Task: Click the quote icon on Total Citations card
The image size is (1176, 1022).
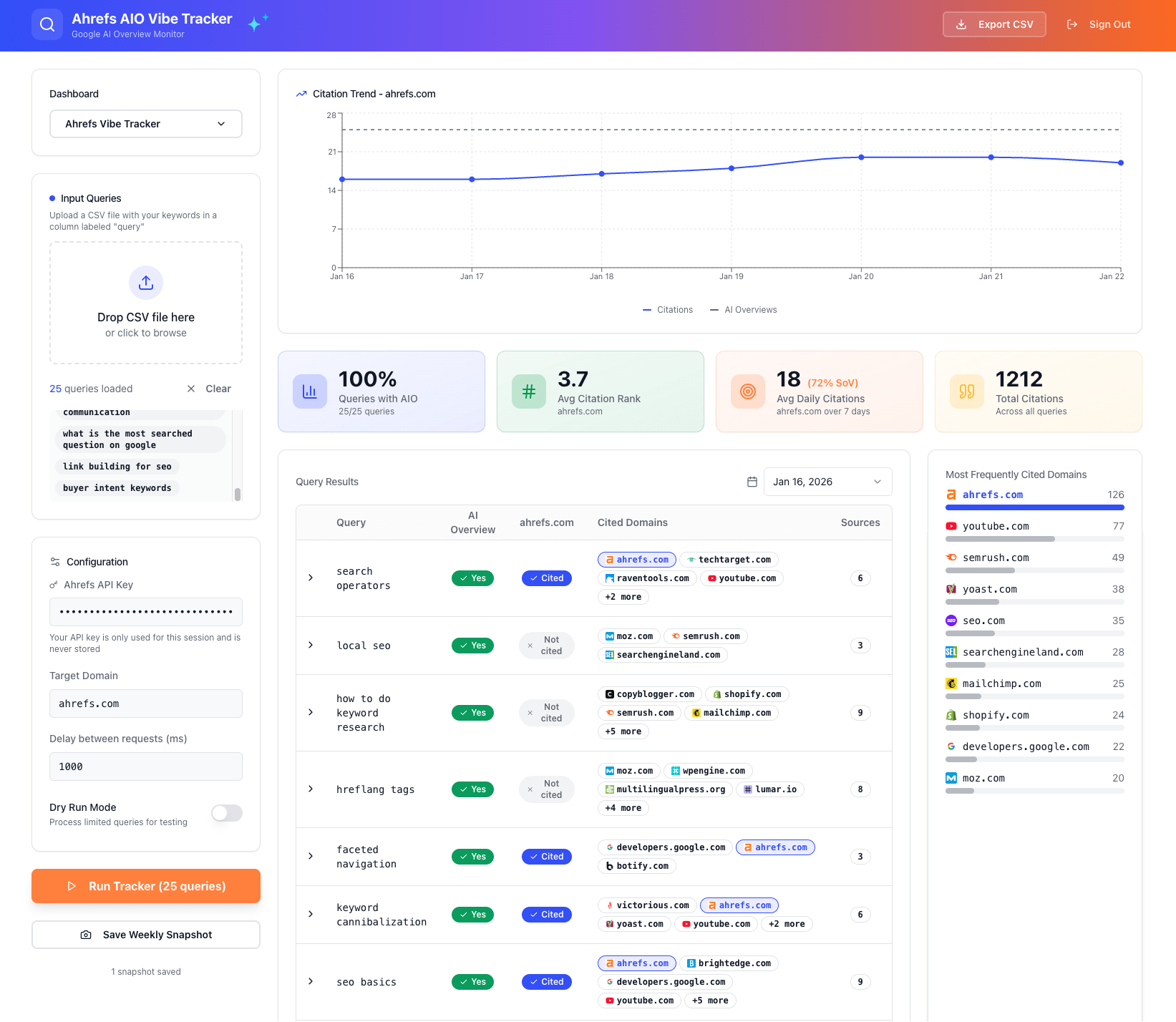Action: point(966,391)
